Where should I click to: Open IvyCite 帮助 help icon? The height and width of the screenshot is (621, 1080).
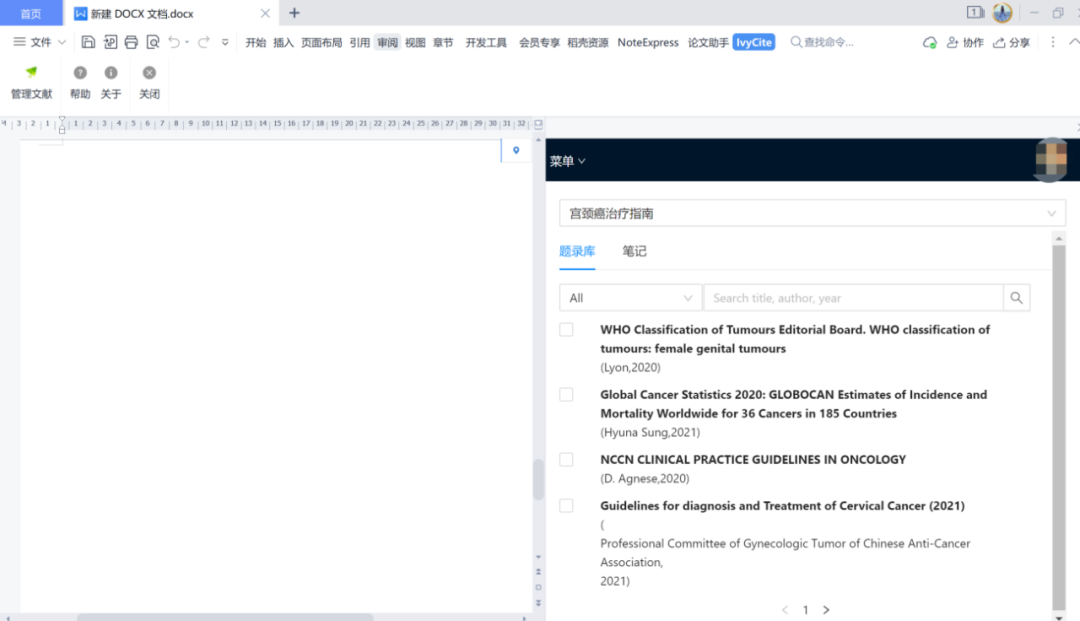(80, 82)
